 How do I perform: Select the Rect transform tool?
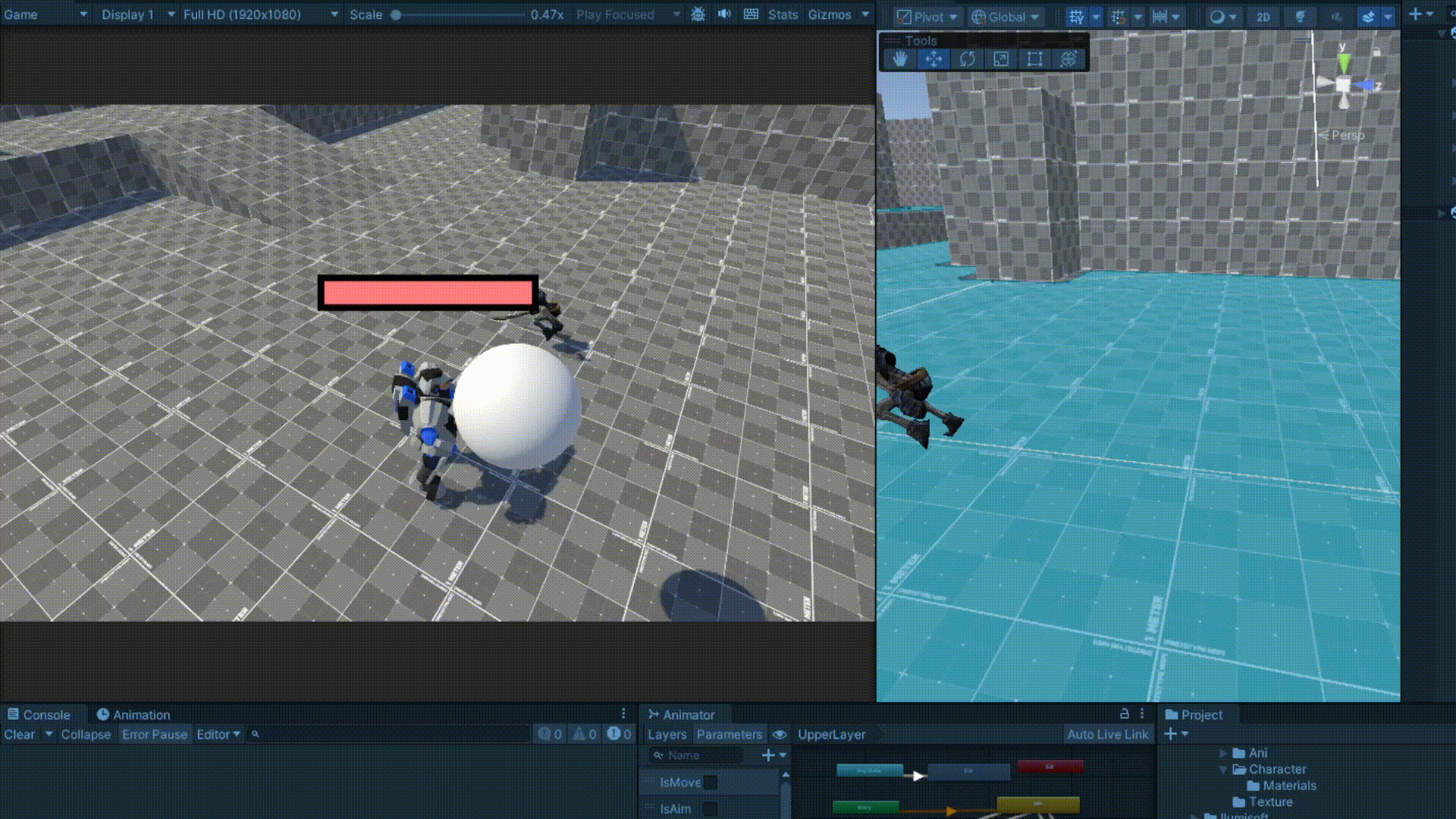point(1034,59)
